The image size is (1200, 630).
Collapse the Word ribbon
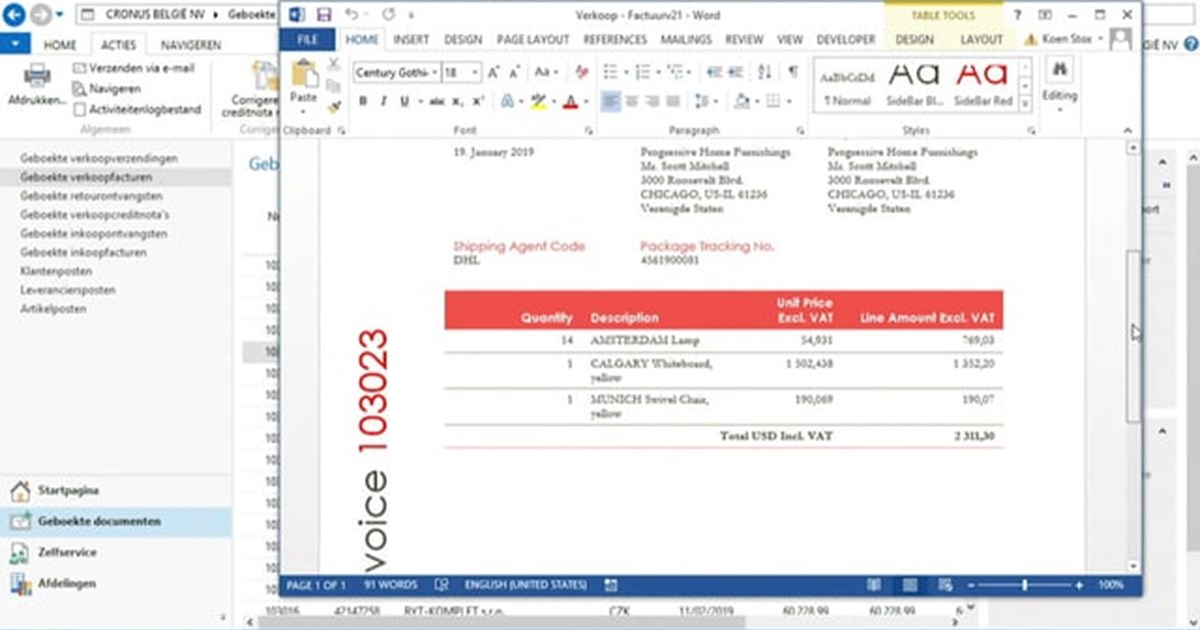click(1129, 131)
